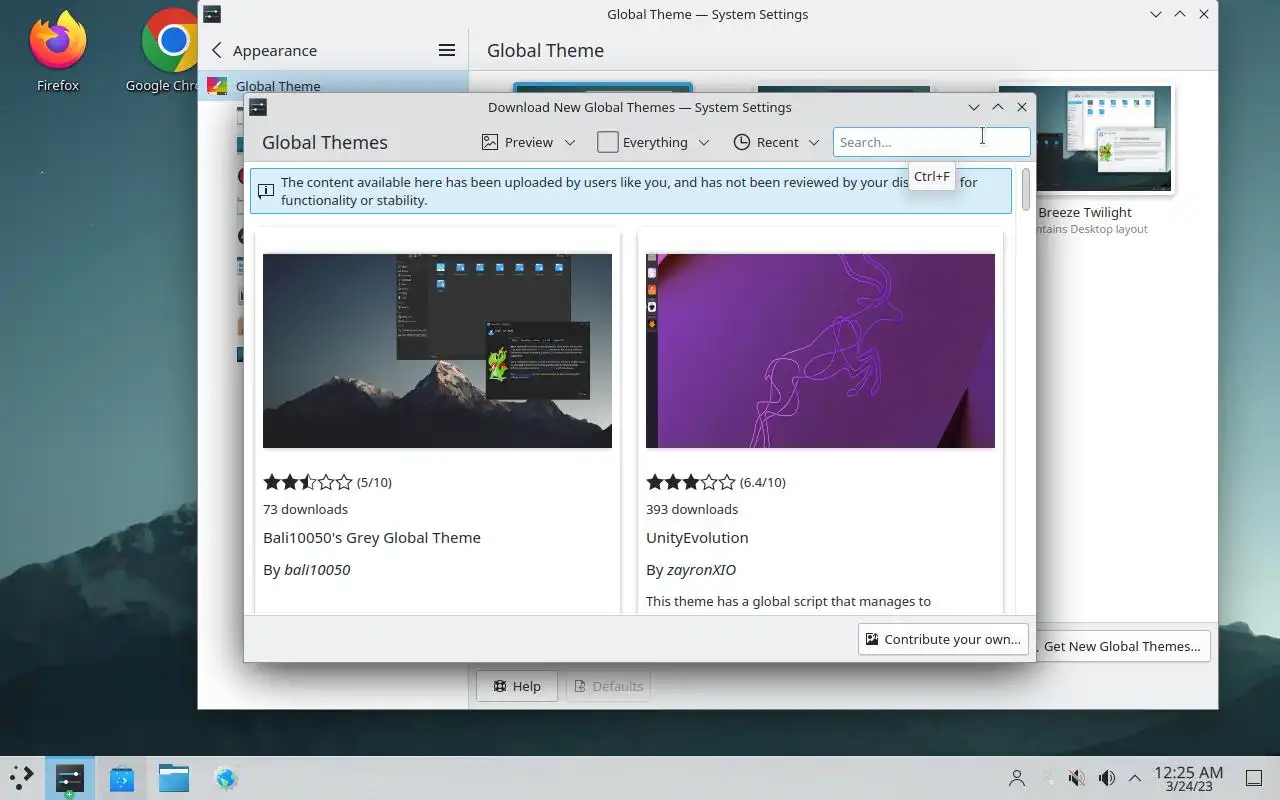Screen dimensions: 1280x800
Task: Click Get New Global Themes button
Action: coord(1122,646)
